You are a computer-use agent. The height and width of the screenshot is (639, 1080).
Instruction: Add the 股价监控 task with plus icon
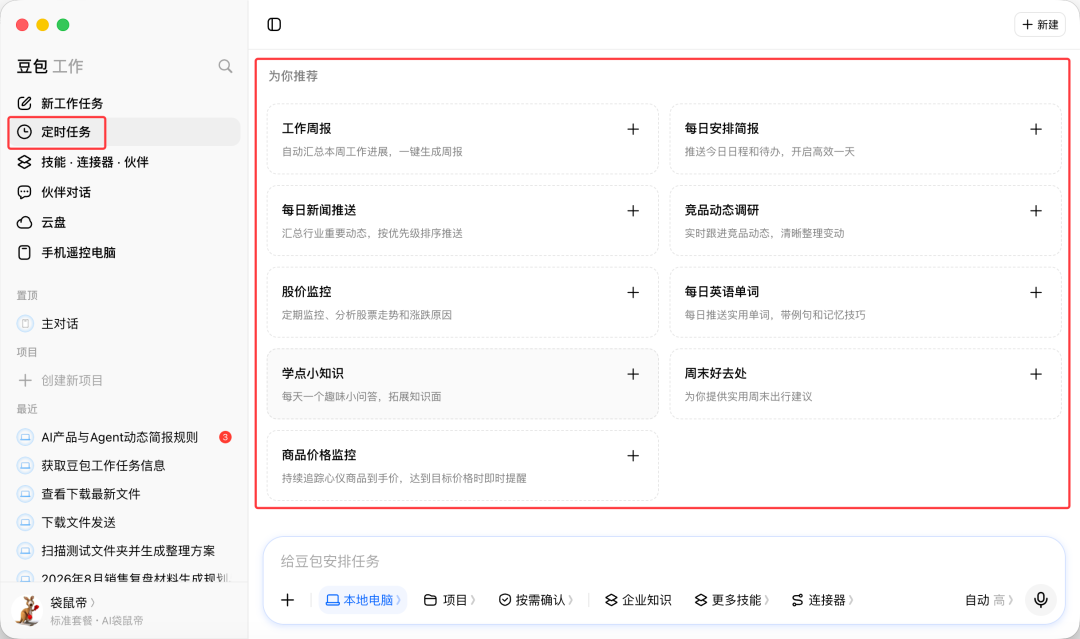633,293
